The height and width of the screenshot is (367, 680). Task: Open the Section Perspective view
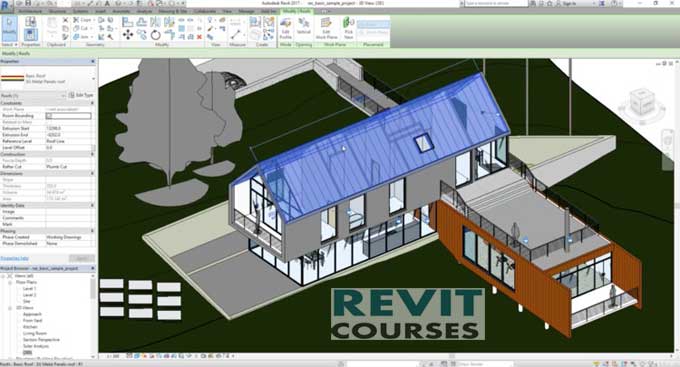41,340
